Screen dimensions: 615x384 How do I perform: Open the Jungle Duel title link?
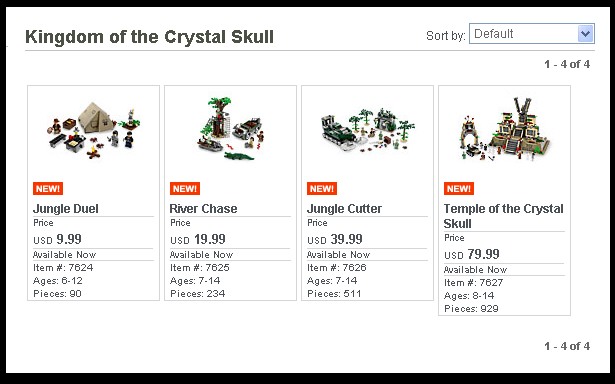pos(66,209)
